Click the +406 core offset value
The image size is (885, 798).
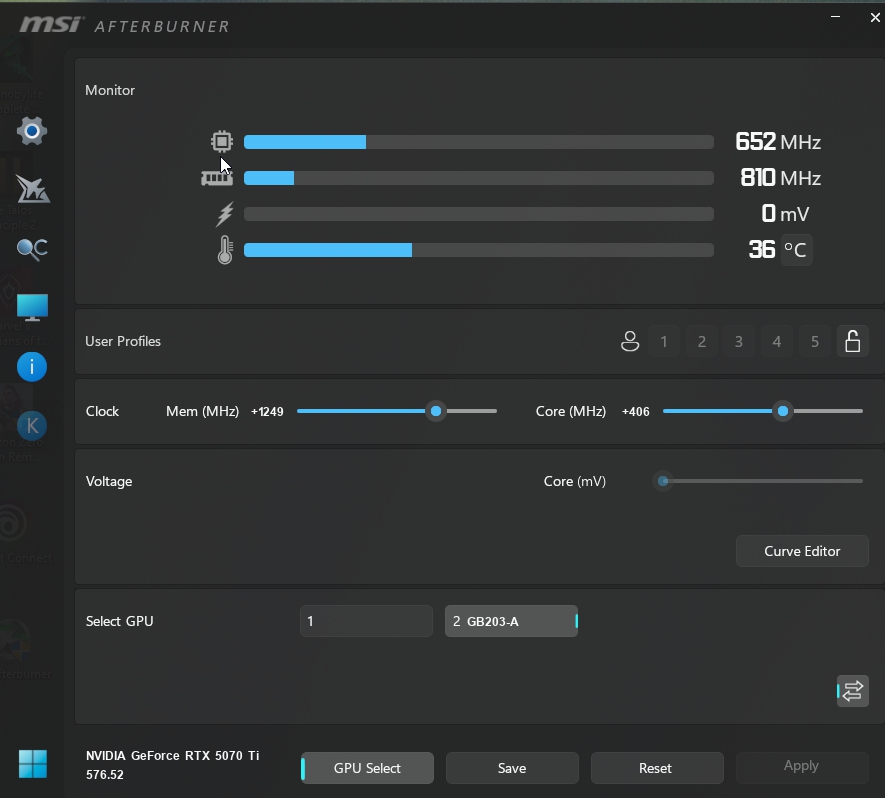pos(636,411)
